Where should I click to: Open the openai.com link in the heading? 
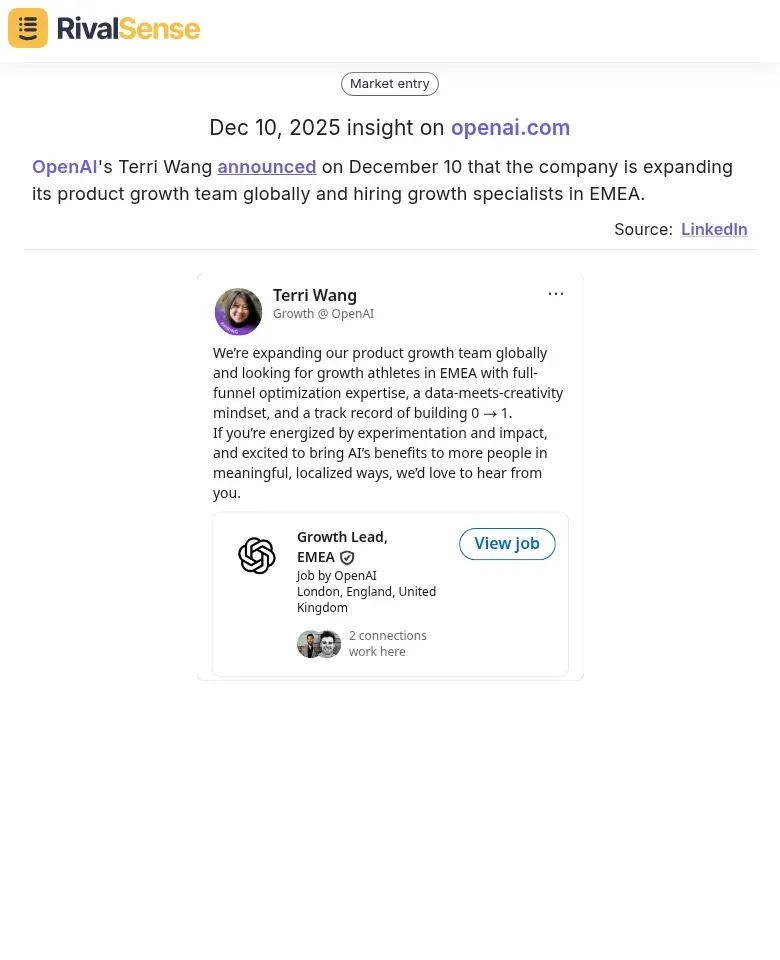[x=510, y=127]
